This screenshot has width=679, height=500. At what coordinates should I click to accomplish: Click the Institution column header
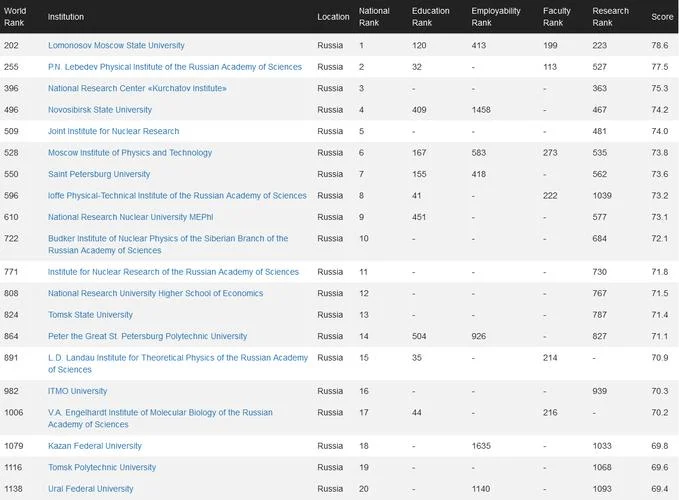(x=66, y=17)
